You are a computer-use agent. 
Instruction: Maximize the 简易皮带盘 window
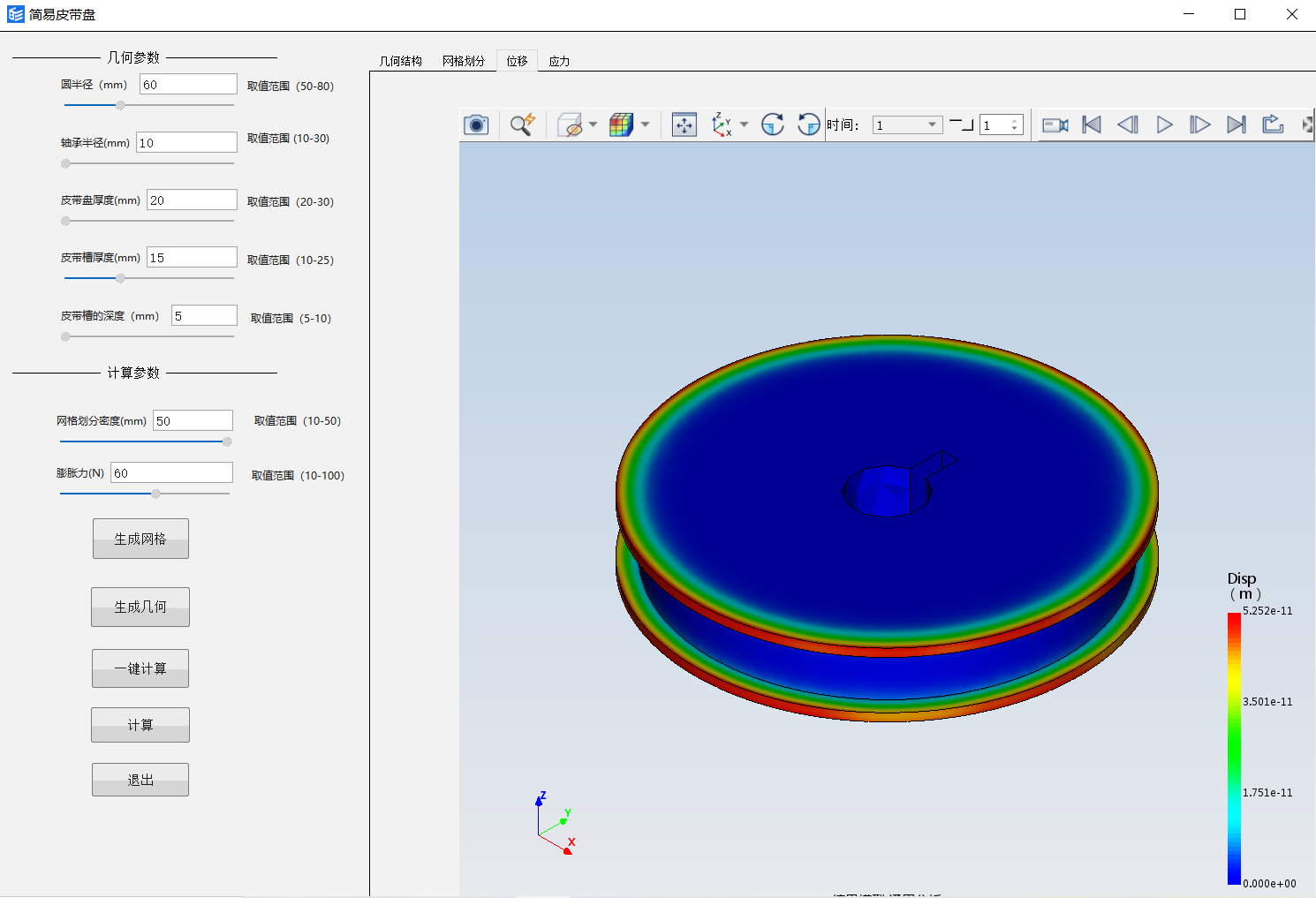1240,14
